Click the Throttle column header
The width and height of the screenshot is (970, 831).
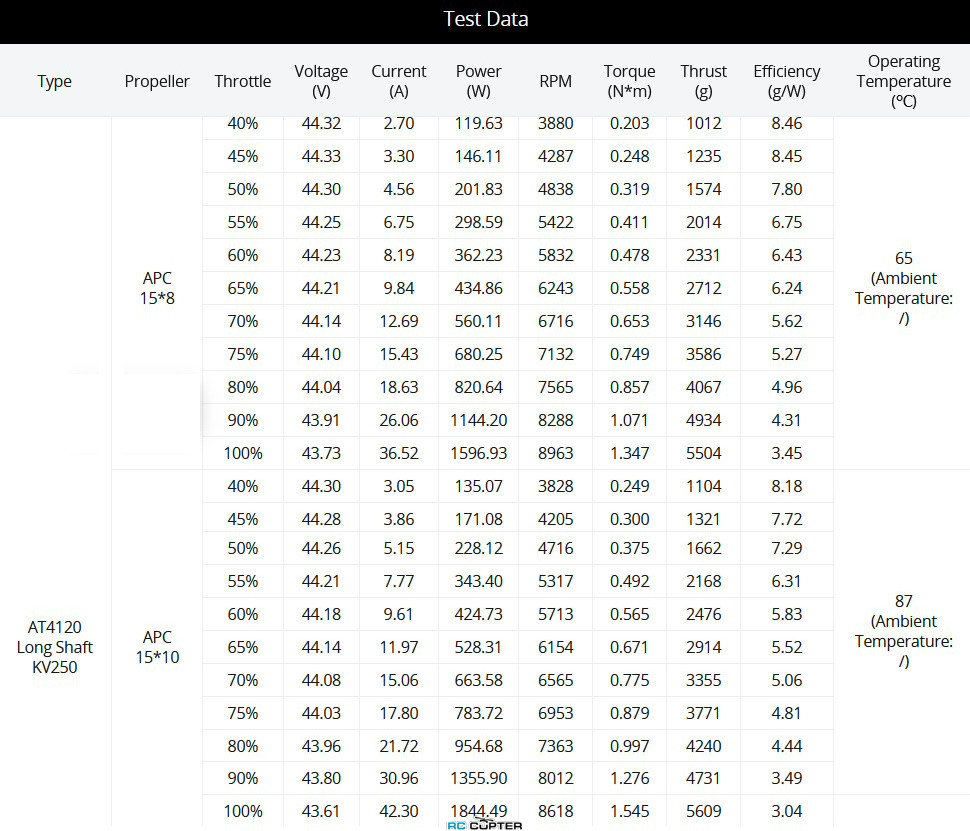[242, 81]
